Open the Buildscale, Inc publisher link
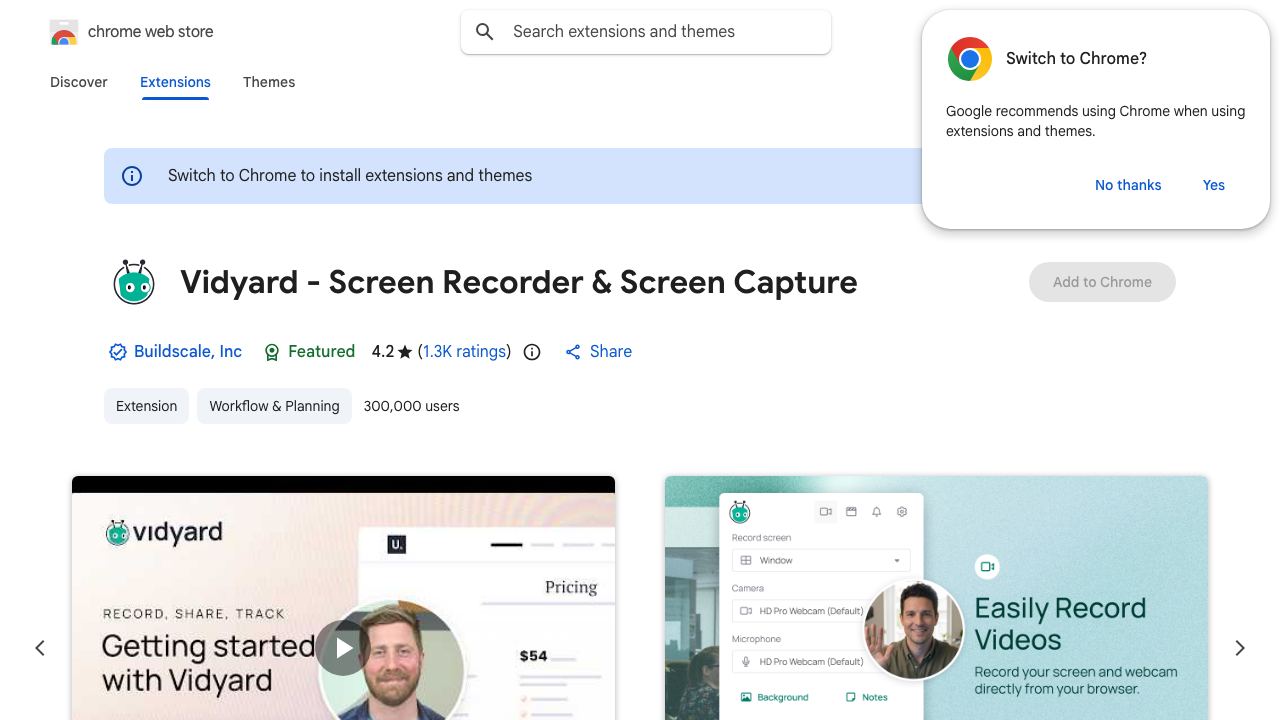The width and height of the screenshot is (1280, 720). (x=188, y=352)
